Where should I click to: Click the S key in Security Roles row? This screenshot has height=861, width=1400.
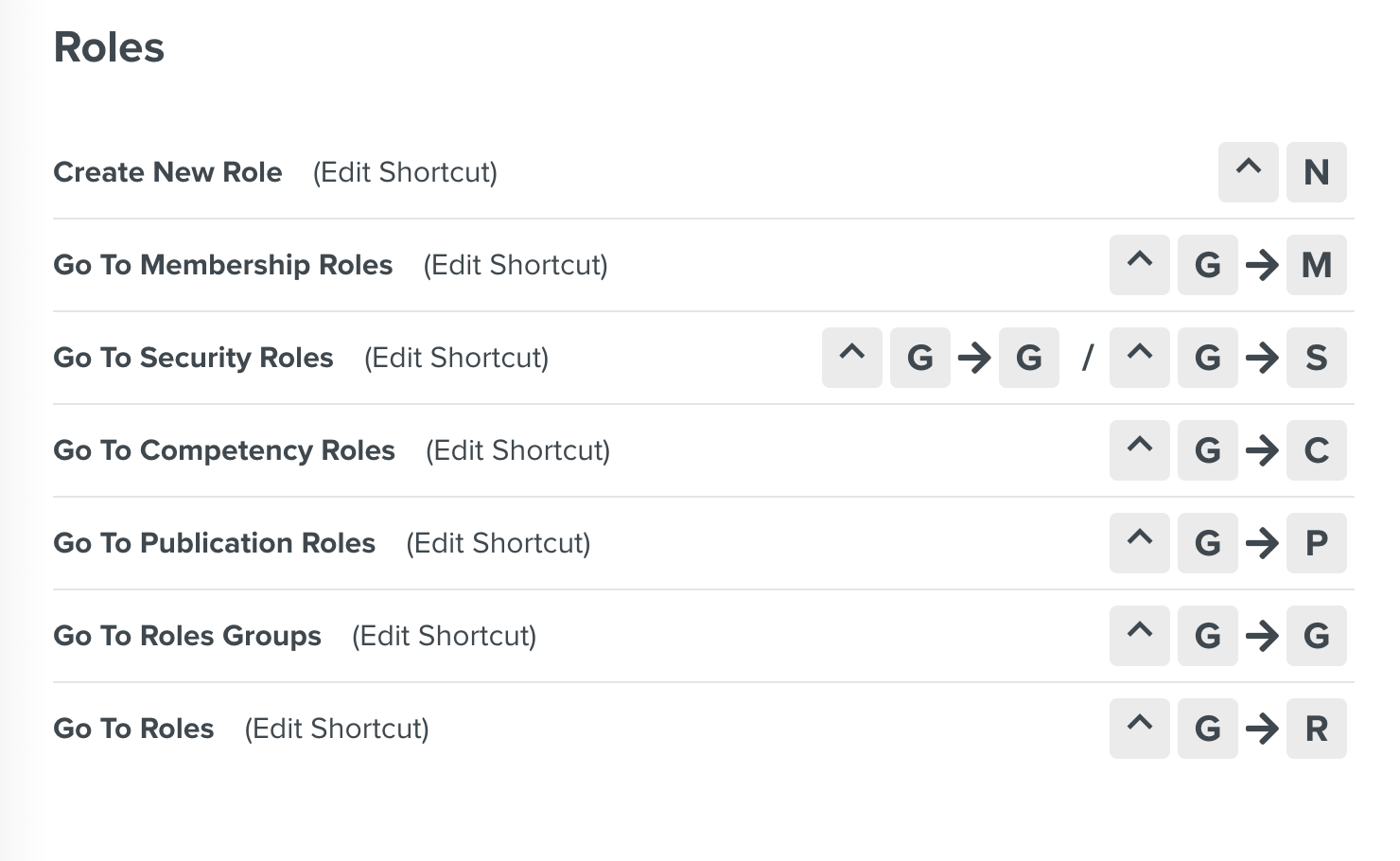(x=1316, y=358)
